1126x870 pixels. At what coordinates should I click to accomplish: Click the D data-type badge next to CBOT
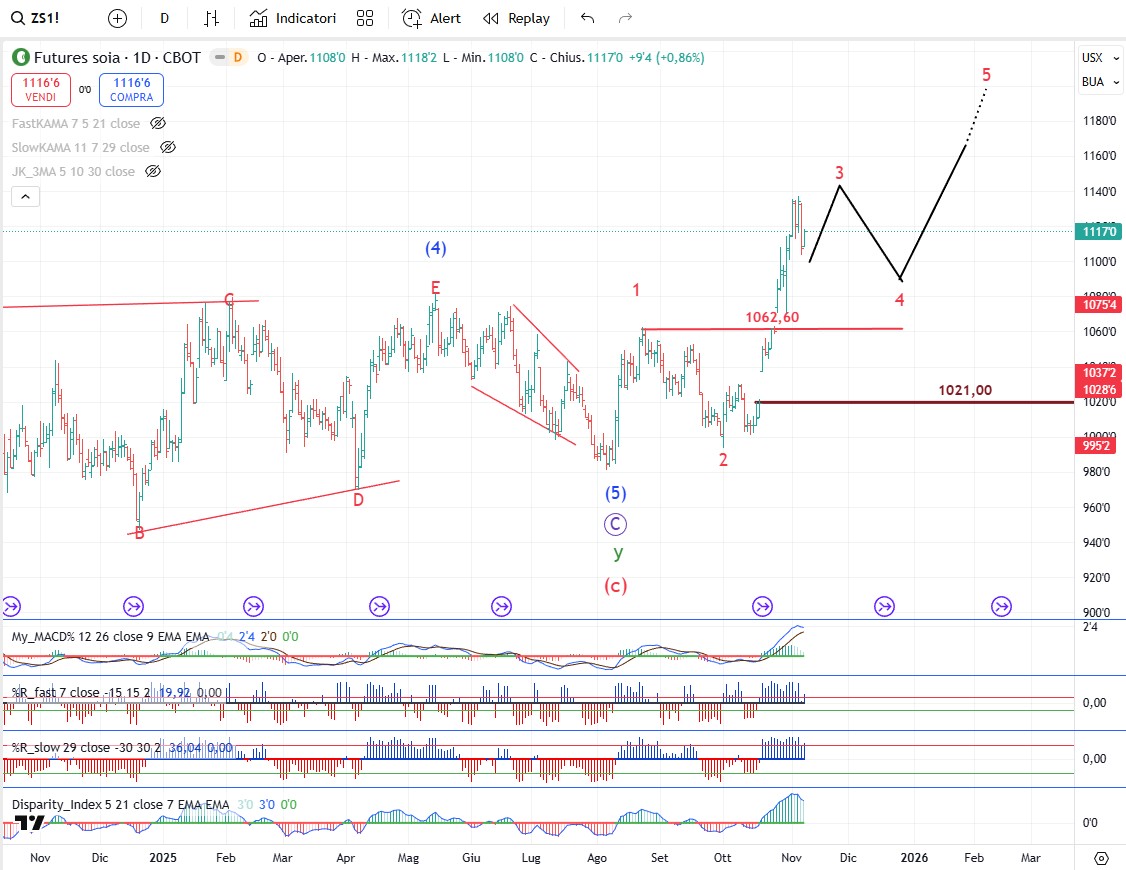tap(238, 57)
